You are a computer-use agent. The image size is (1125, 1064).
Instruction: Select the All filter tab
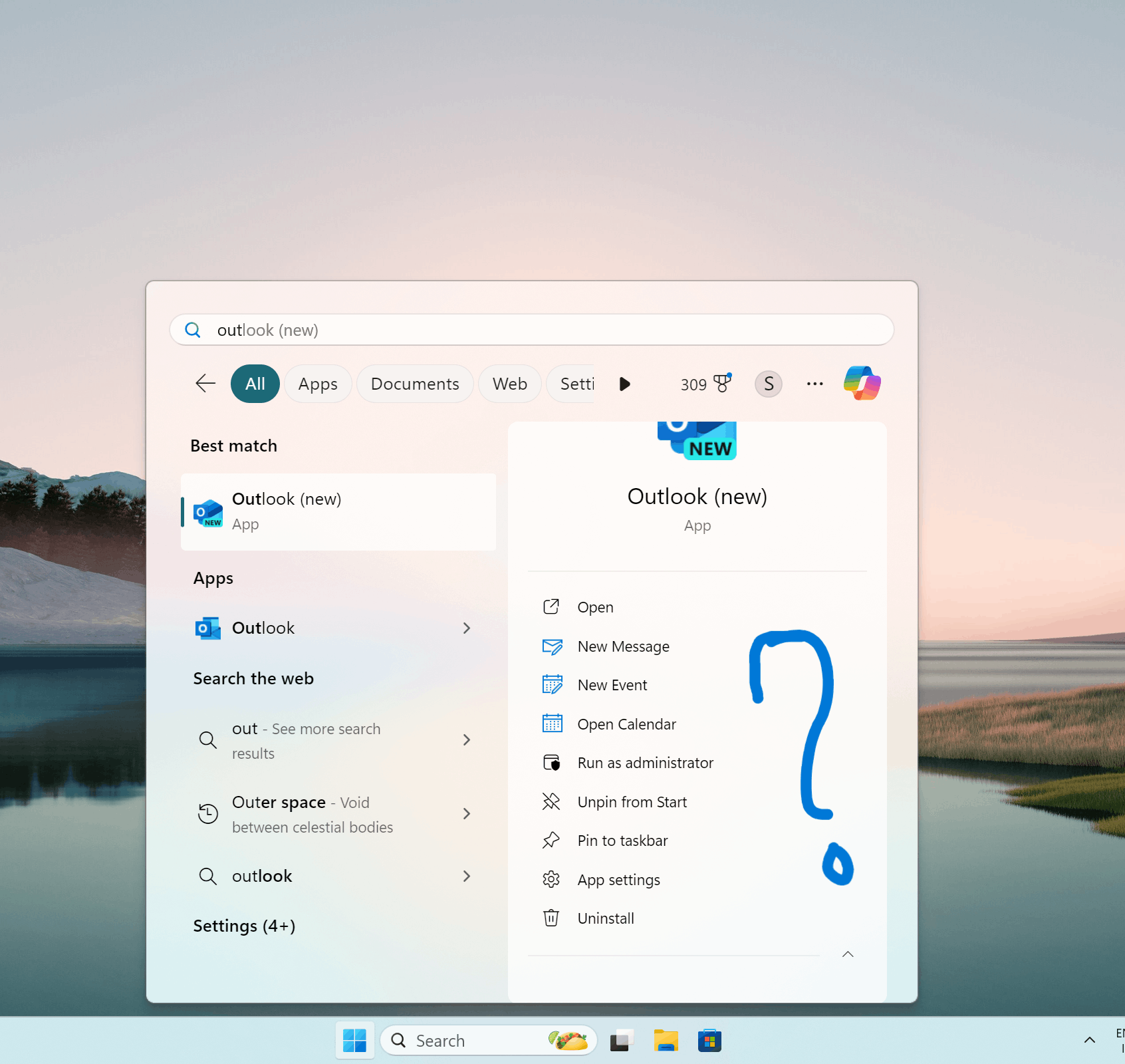click(255, 384)
